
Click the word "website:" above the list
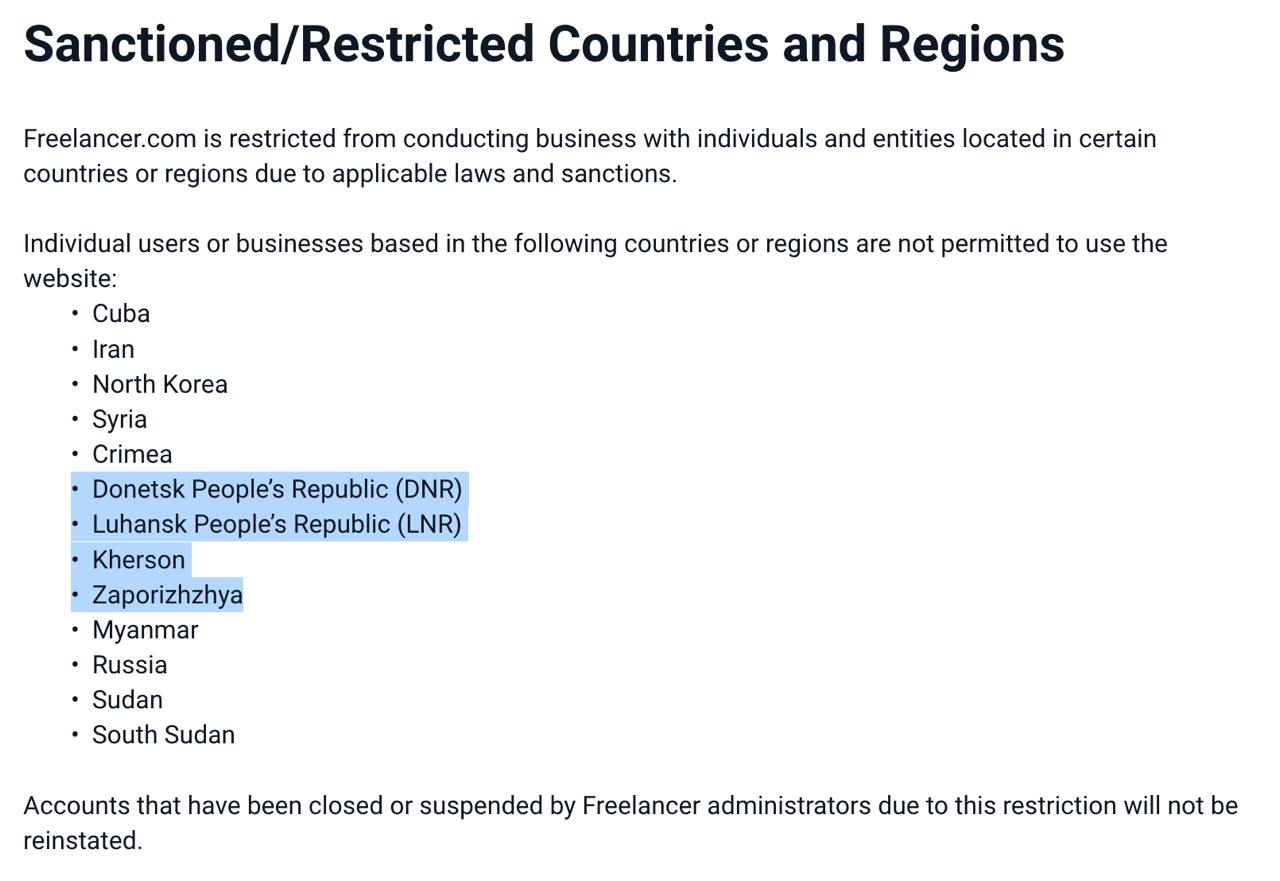point(70,278)
